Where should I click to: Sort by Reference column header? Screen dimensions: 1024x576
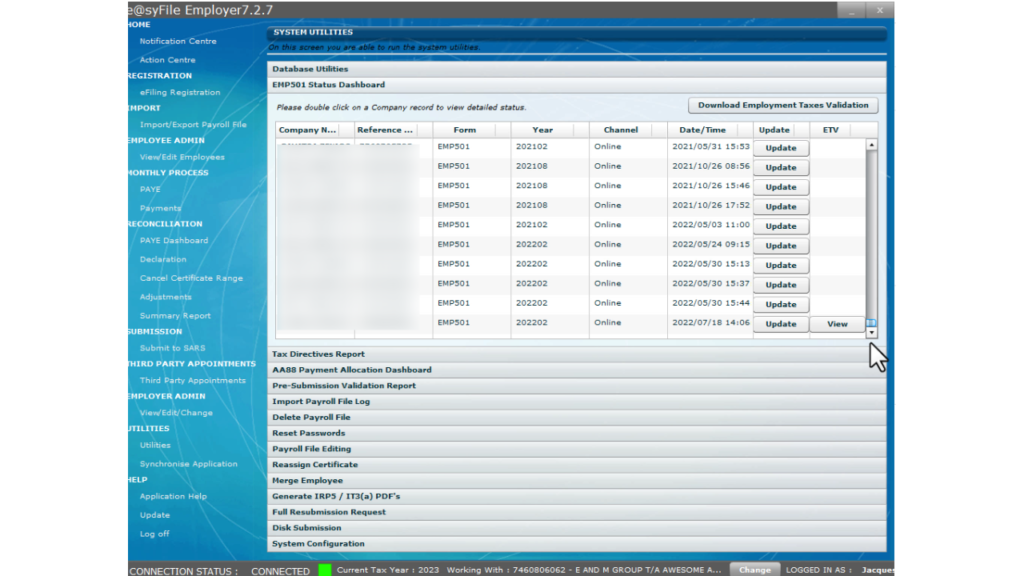point(393,130)
